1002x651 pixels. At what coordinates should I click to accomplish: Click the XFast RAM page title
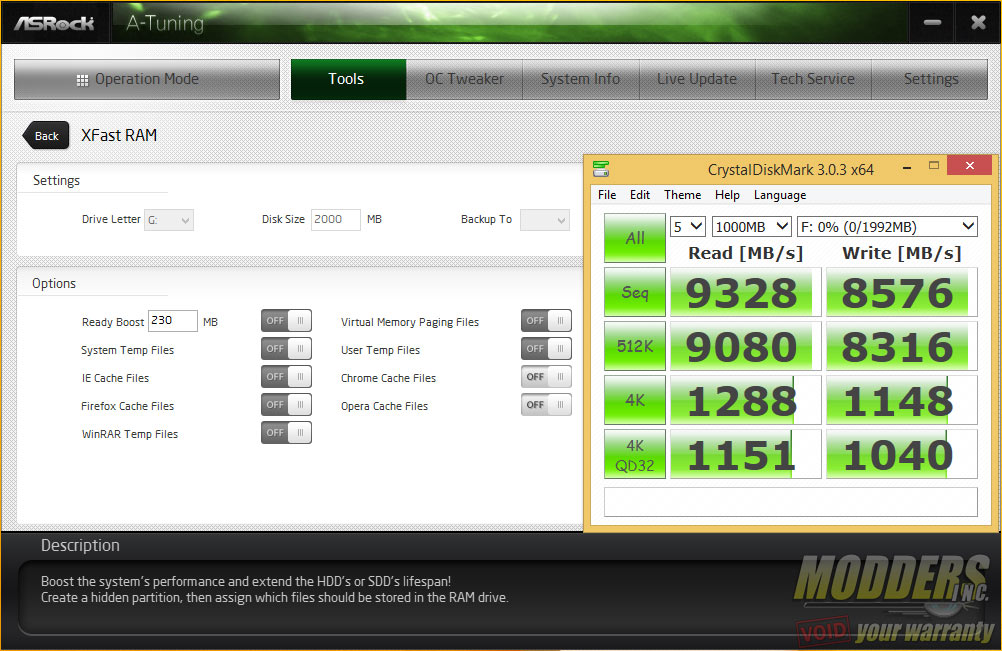(119, 135)
